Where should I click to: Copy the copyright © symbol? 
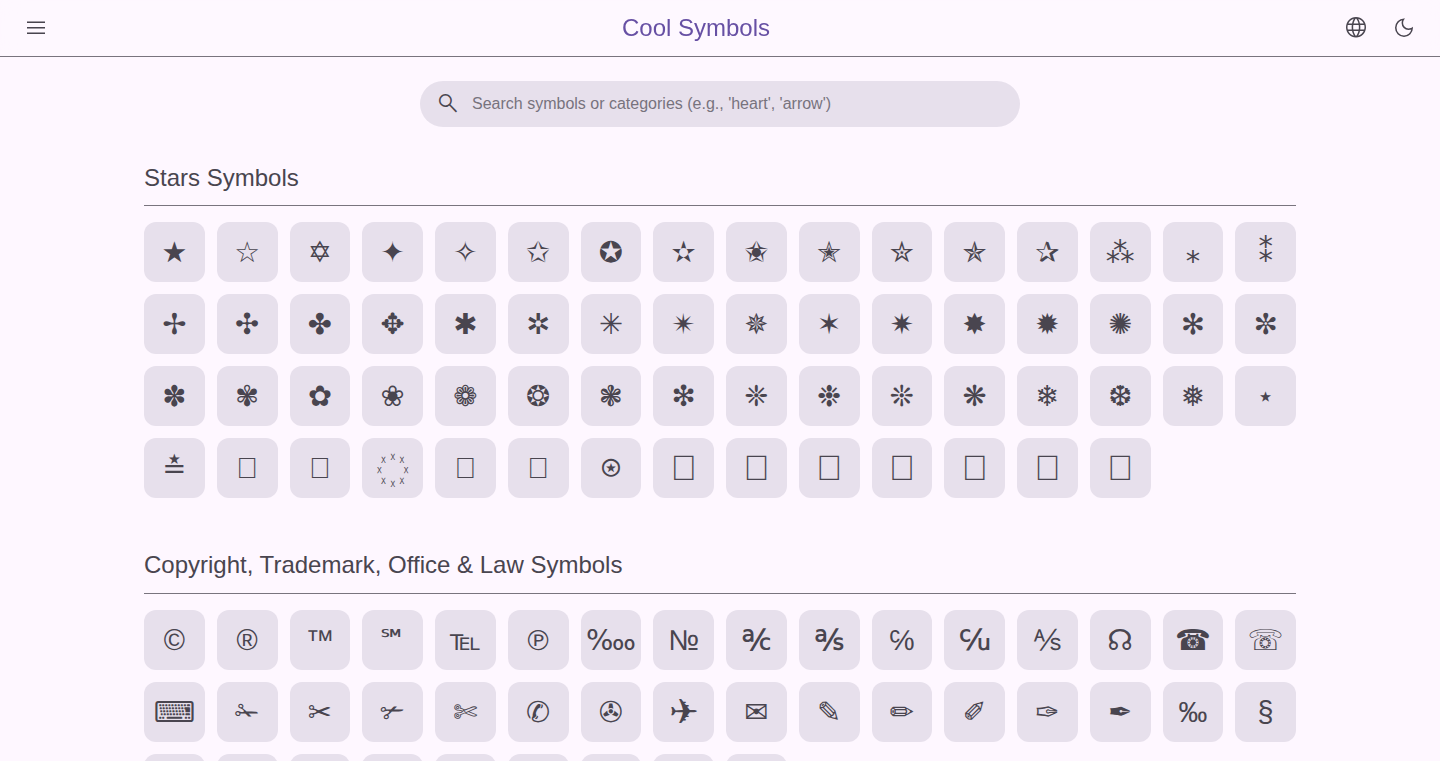click(174, 640)
